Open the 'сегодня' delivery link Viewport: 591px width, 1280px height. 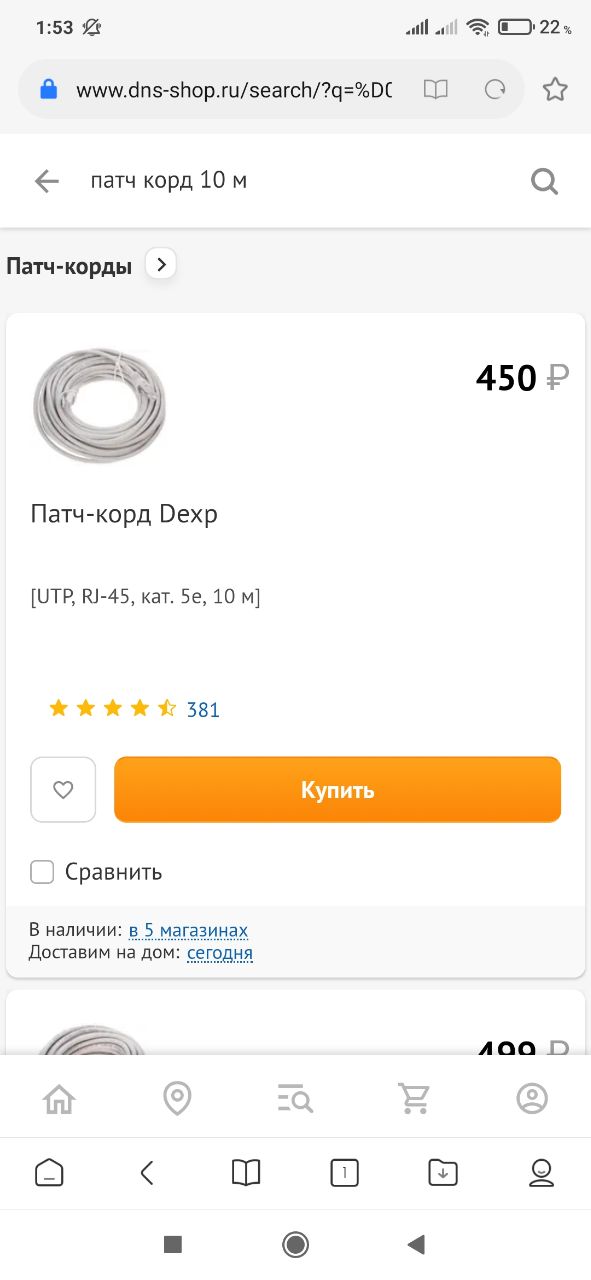click(220, 953)
